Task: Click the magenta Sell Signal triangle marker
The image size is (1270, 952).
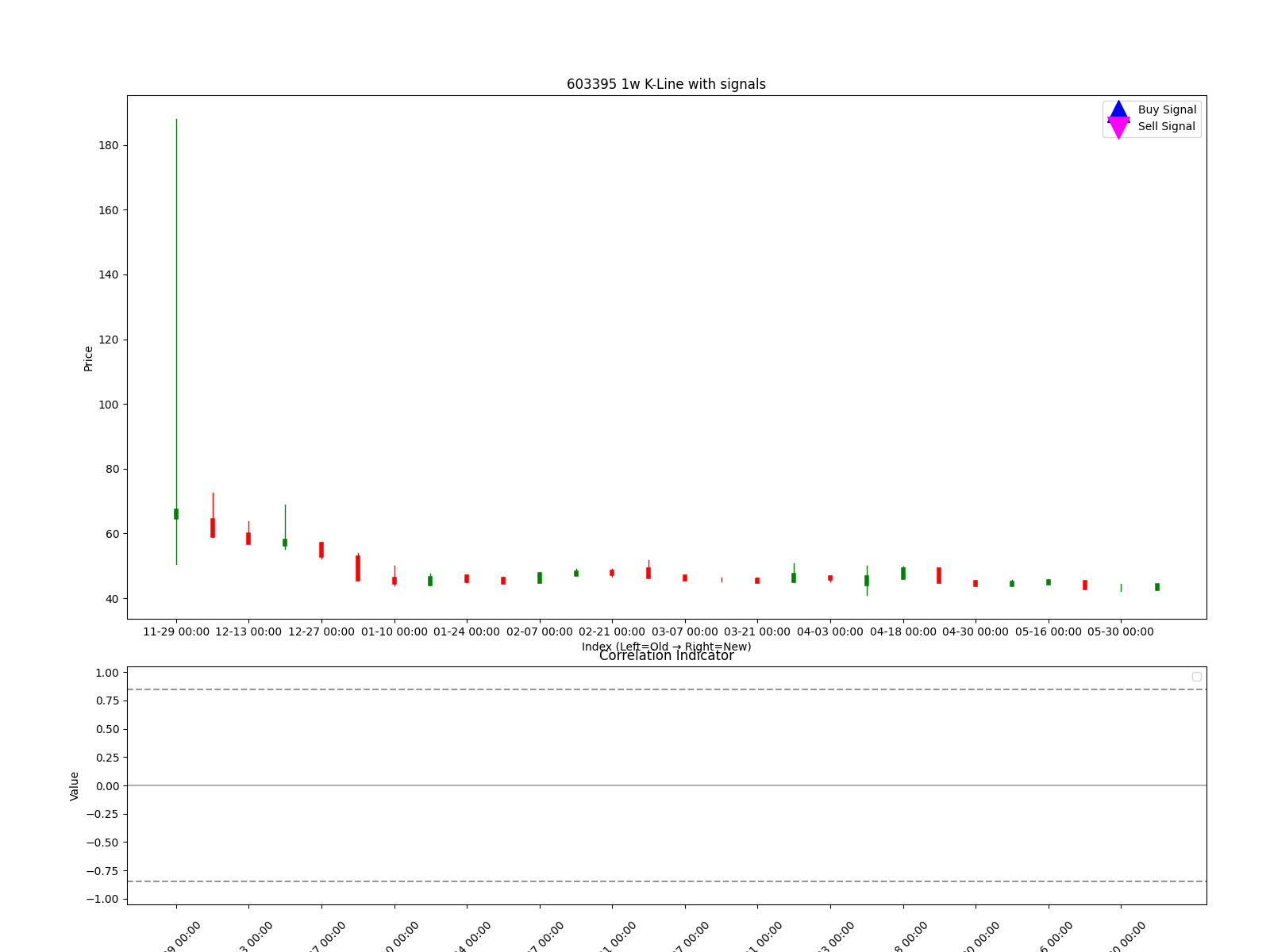Action: [1118, 128]
